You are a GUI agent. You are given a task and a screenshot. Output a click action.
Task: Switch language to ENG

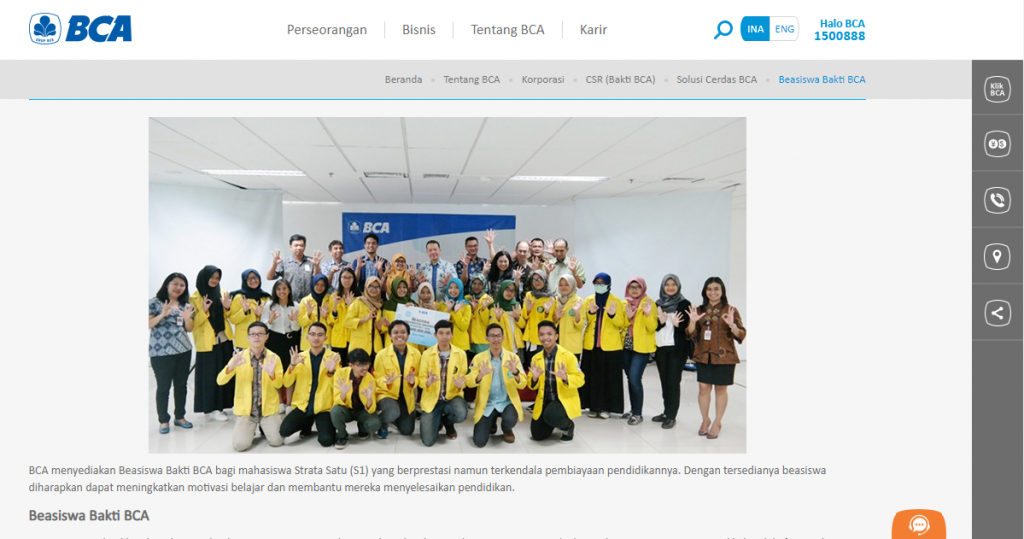pyautogui.click(x=785, y=29)
